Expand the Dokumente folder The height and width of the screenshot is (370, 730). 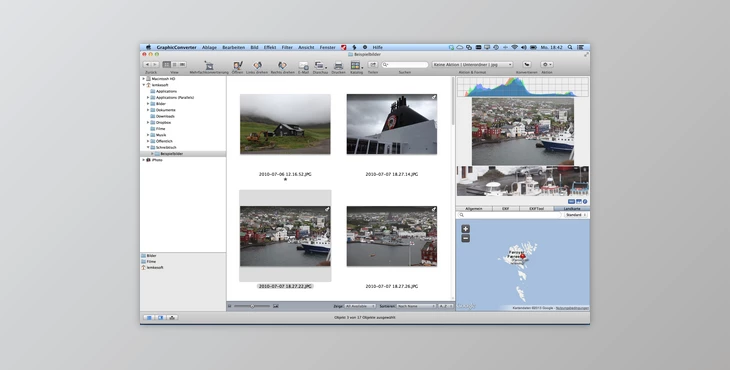(148, 110)
